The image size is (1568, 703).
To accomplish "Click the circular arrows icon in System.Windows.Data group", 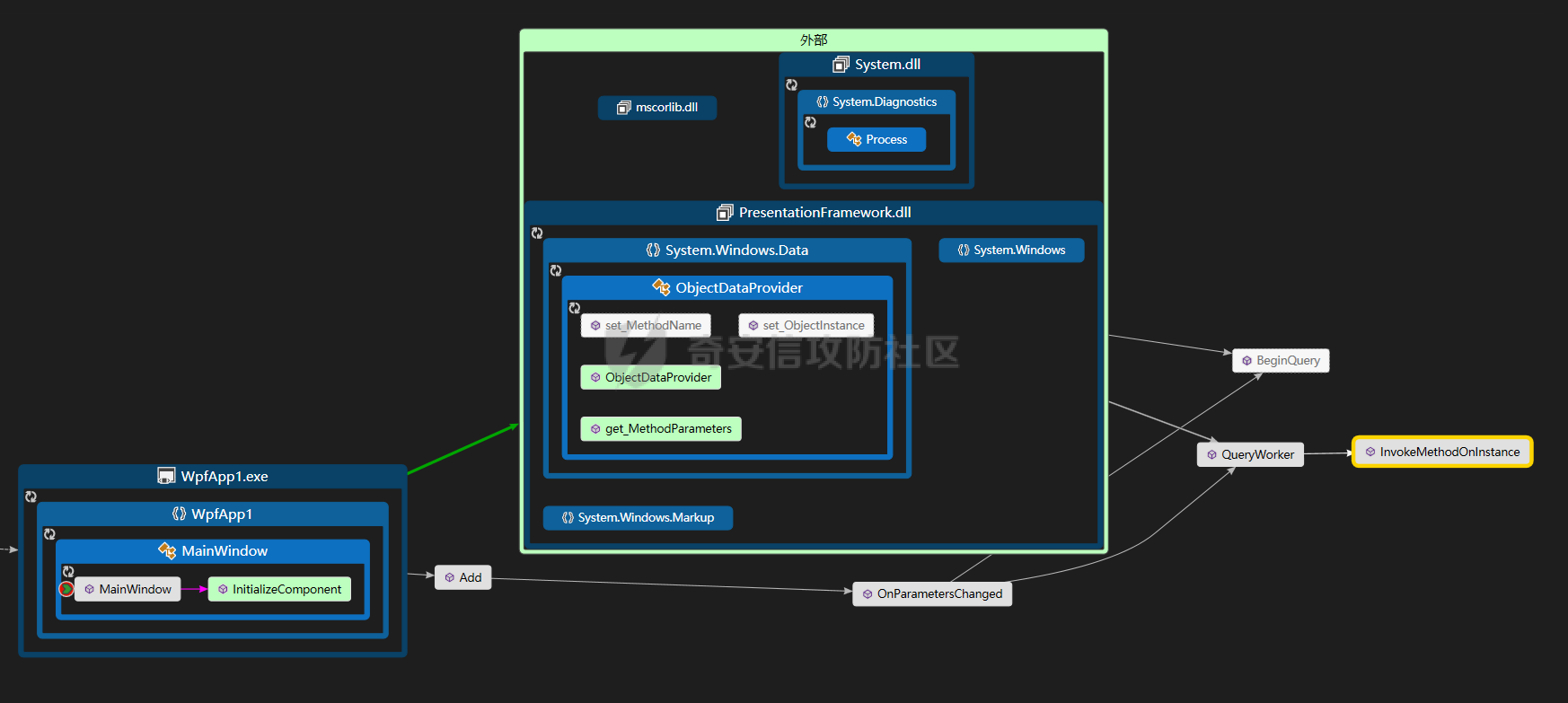I will [x=556, y=271].
